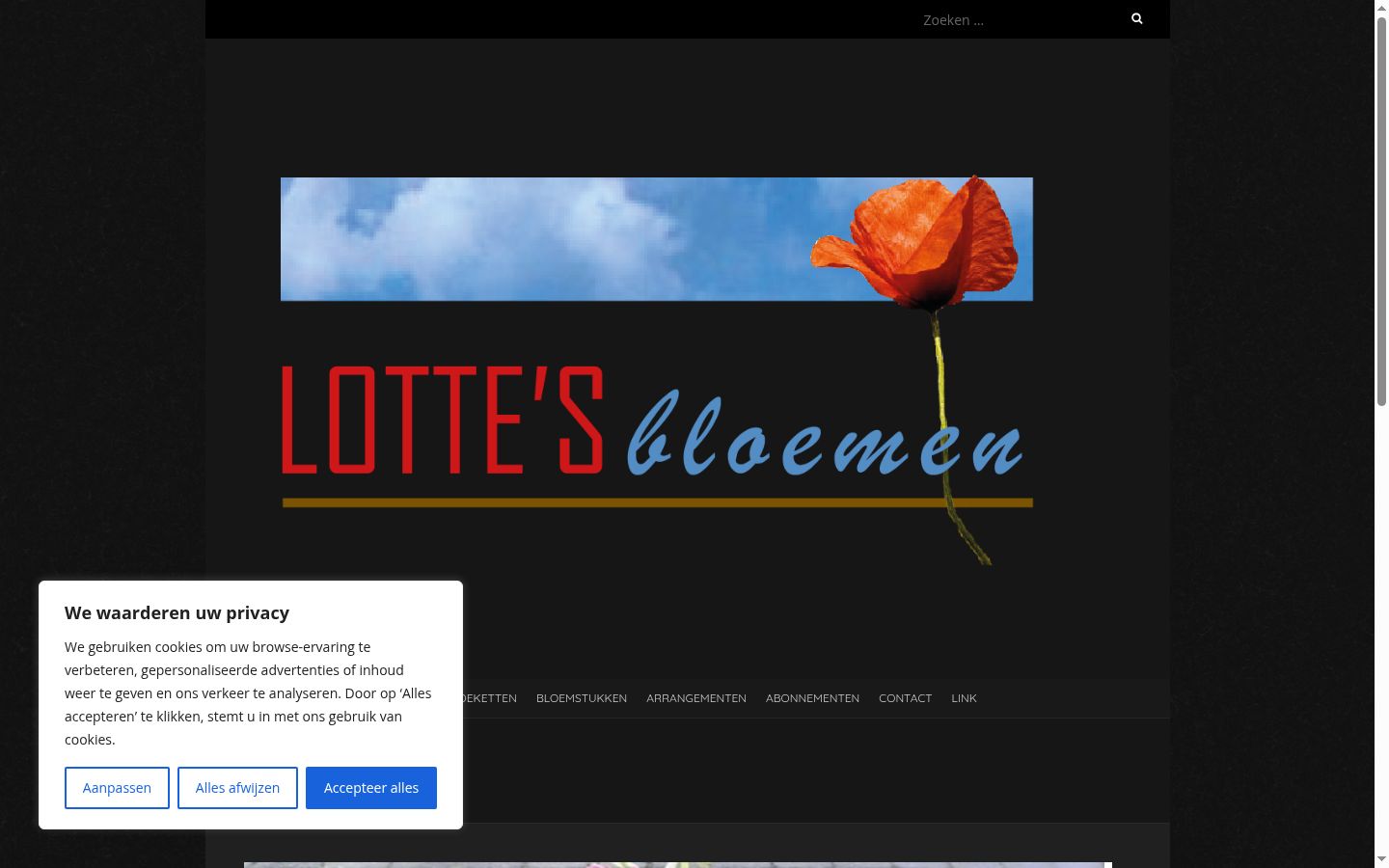Open the Arrangementen menu item
The image size is (1389, 868).
(x=696, y=698)
